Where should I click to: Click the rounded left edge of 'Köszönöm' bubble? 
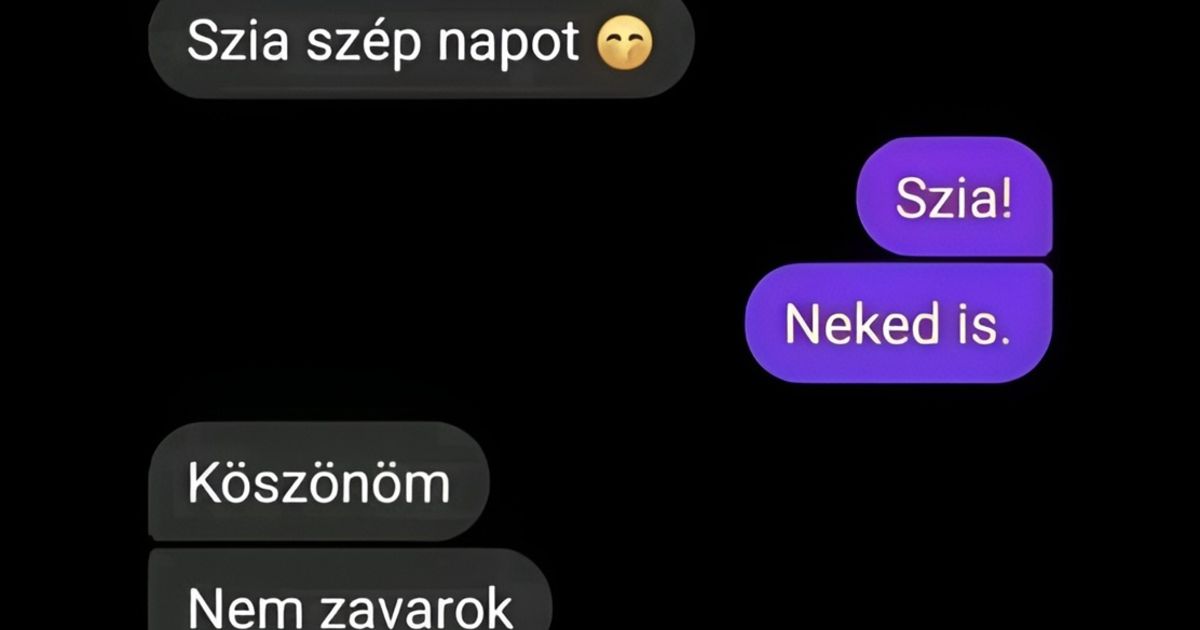tap(160, 483)
